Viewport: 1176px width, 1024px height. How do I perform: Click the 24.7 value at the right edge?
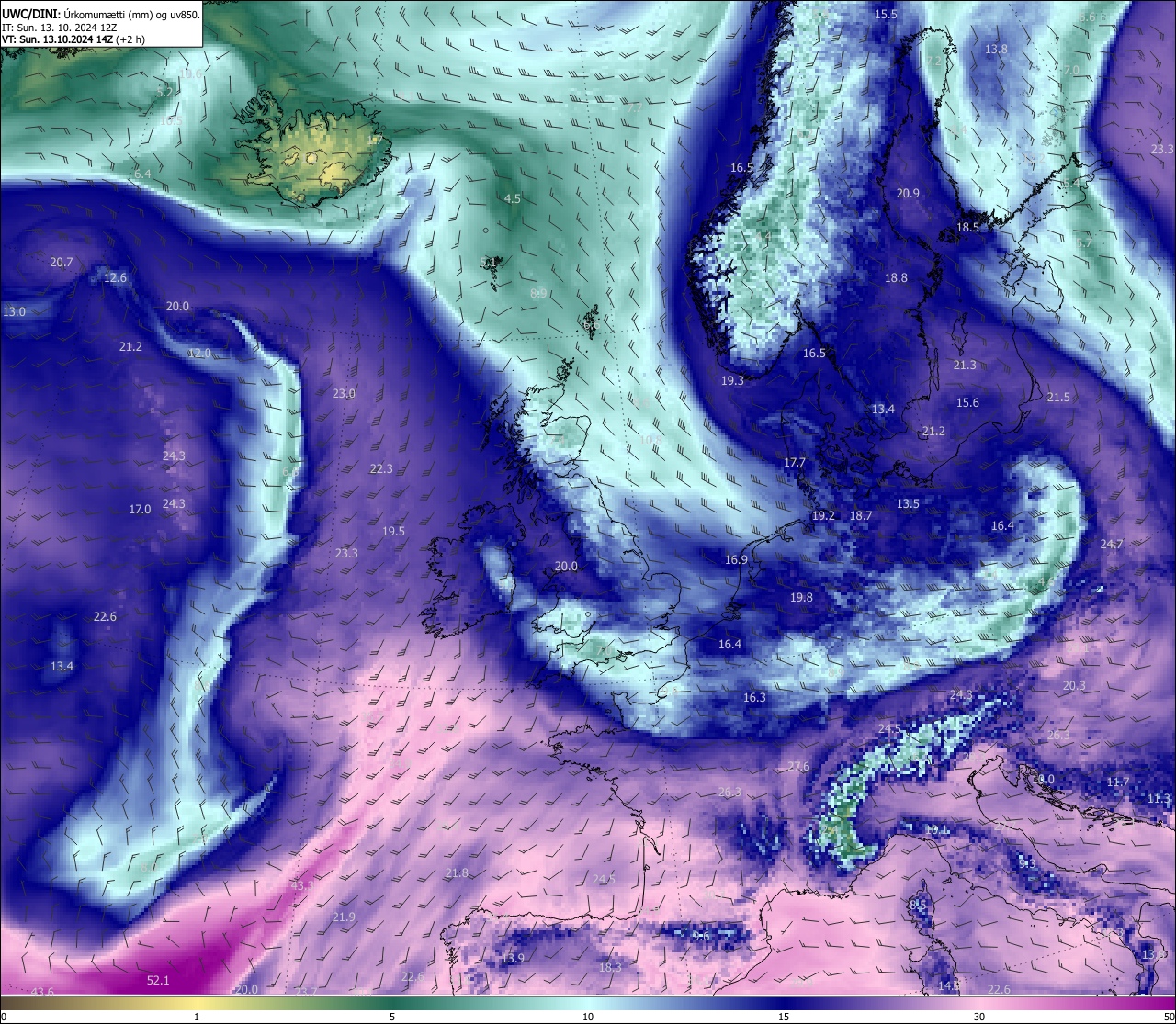tap(1112, 544)
